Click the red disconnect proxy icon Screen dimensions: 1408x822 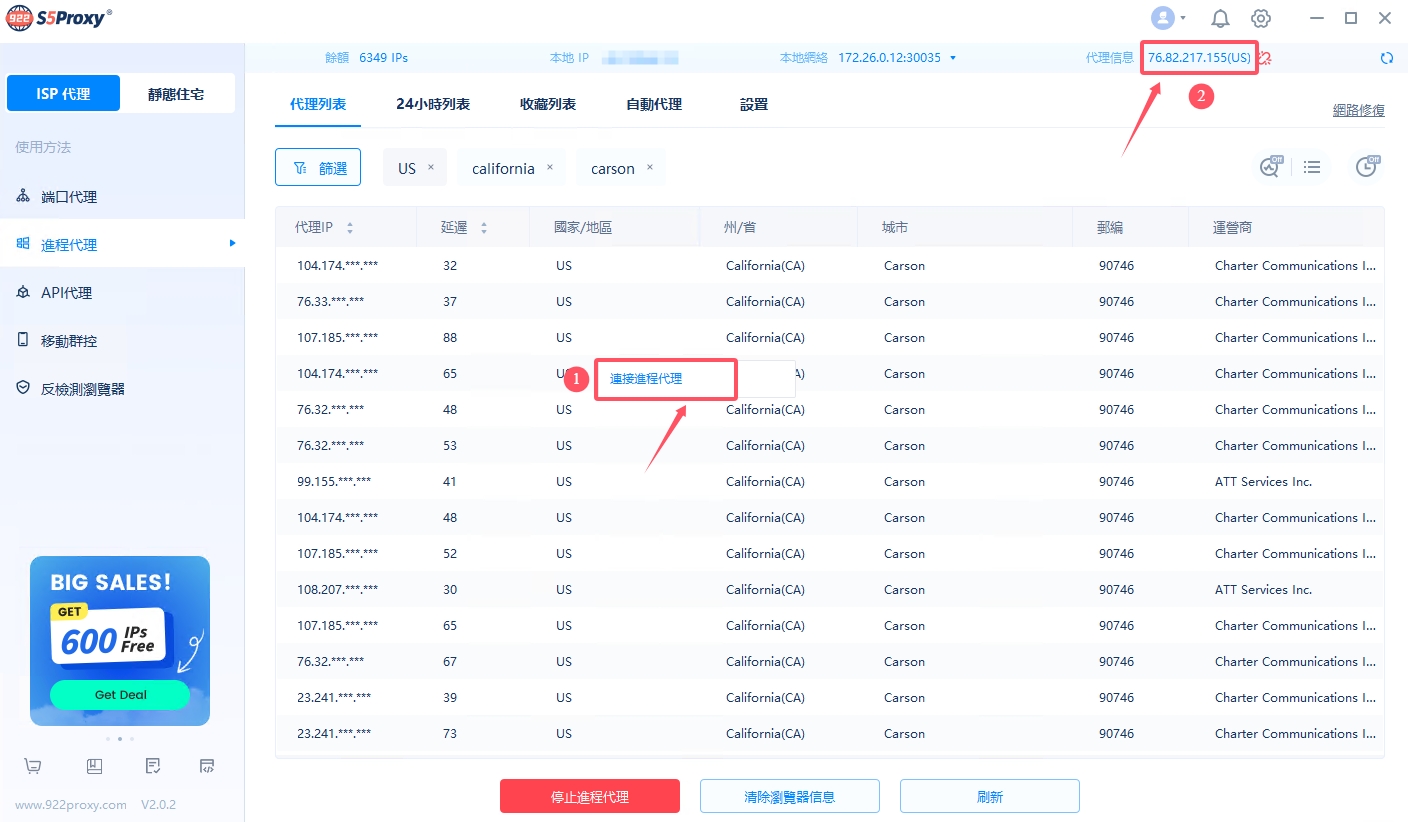click(x=1265, y=58)
